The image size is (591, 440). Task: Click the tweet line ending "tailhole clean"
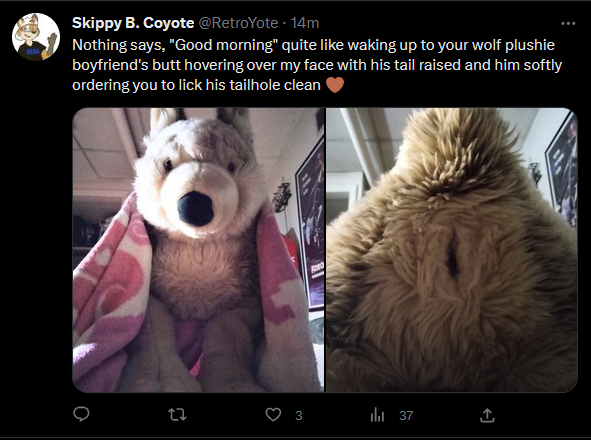196,85
